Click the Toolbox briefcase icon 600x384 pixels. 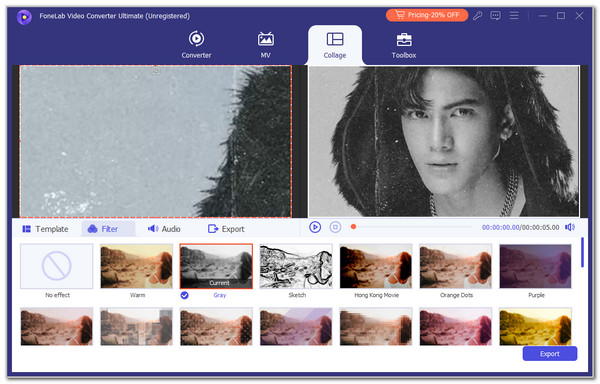[x=404, y=39]
